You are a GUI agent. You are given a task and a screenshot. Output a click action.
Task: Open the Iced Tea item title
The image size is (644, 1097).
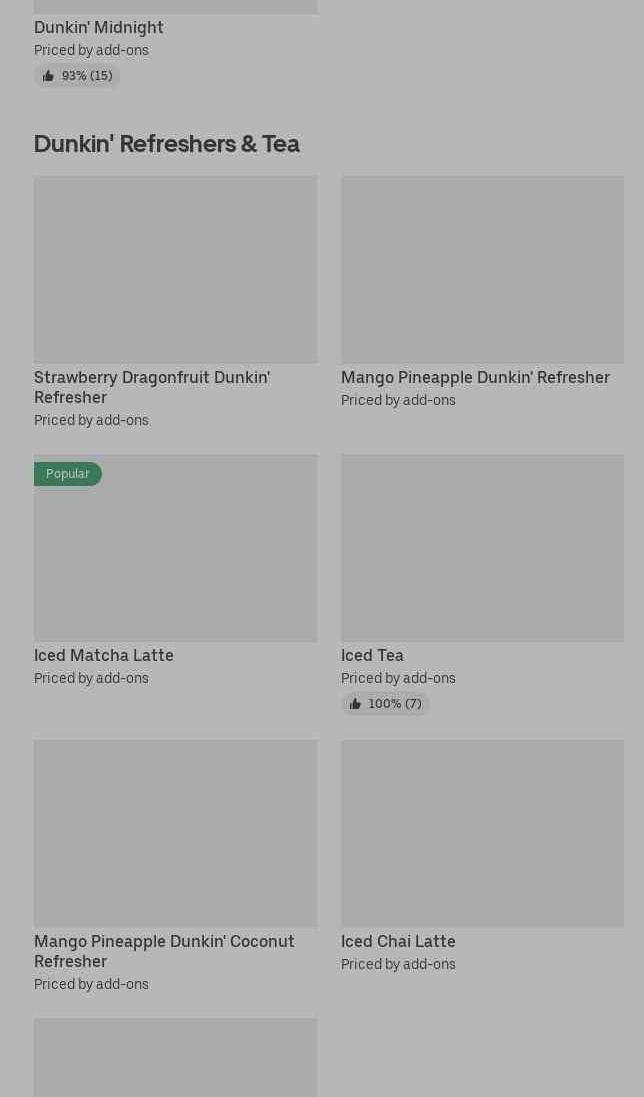click(372, 656)
